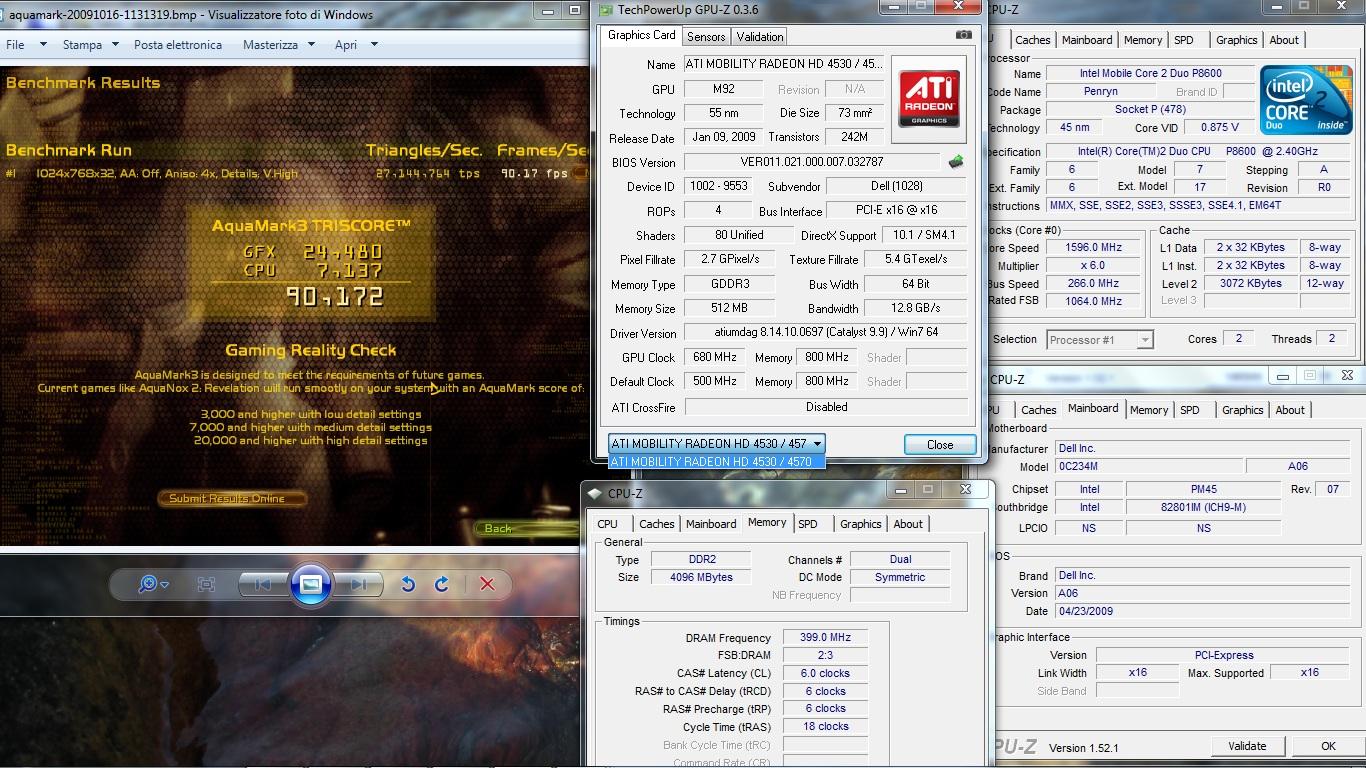Switch to the Sensors tab in GPU-Z

[706, 37]
